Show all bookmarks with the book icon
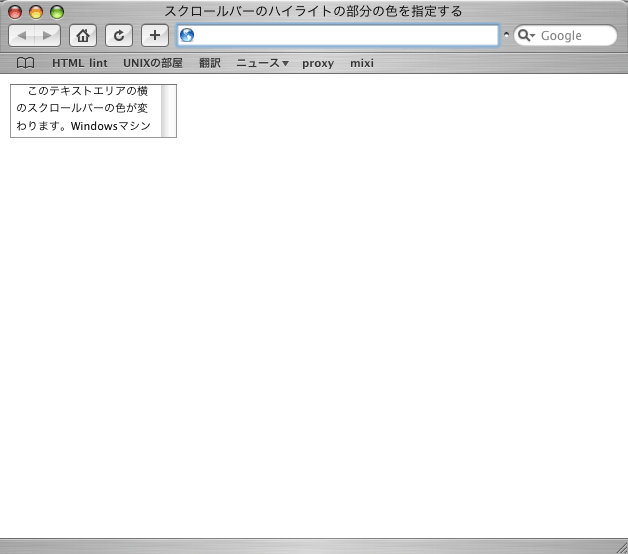The height and width of the screenshot is (554, 628). click(25, 63)
